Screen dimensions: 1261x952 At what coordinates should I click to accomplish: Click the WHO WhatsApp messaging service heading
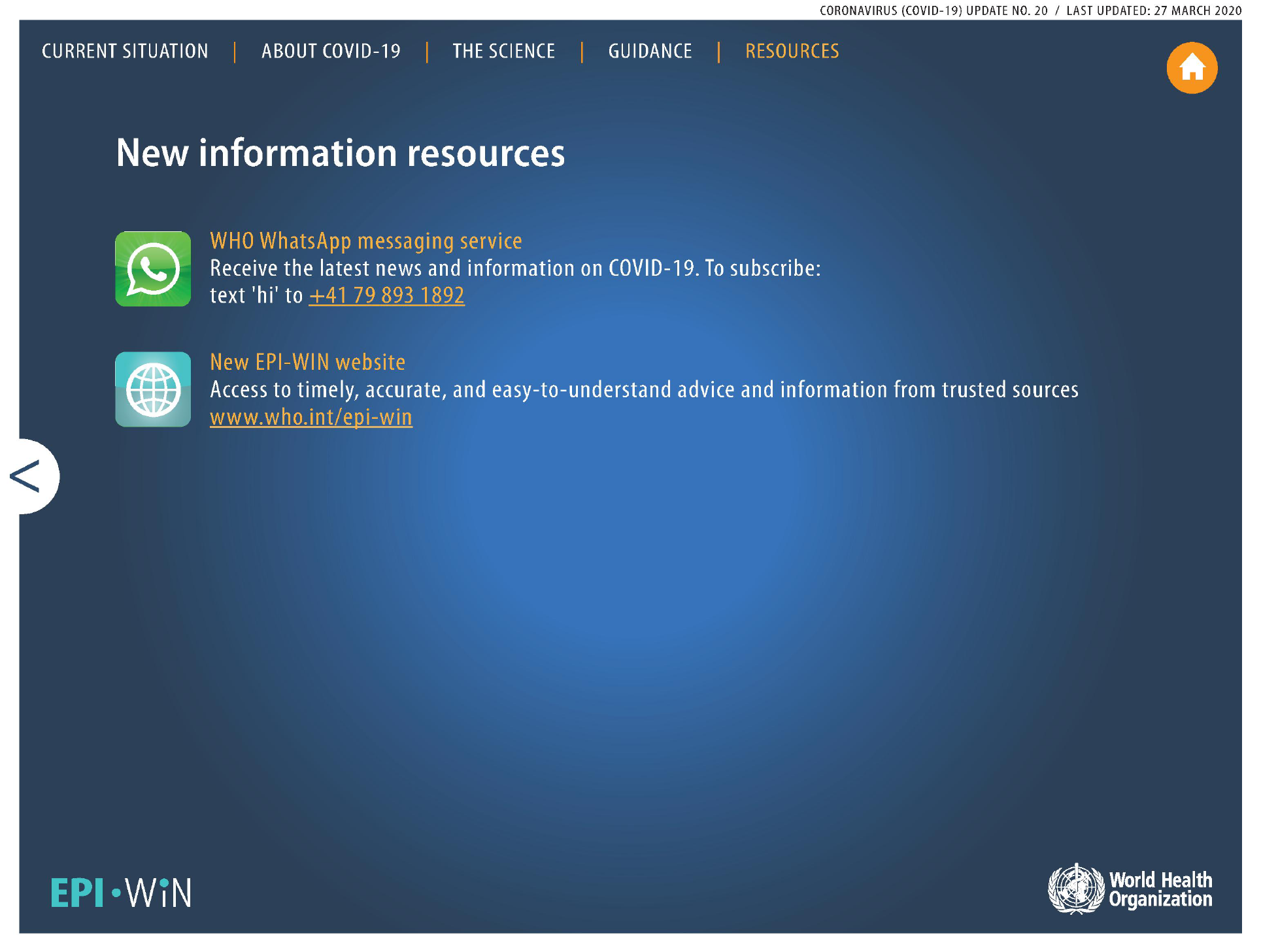pos(365,241)
